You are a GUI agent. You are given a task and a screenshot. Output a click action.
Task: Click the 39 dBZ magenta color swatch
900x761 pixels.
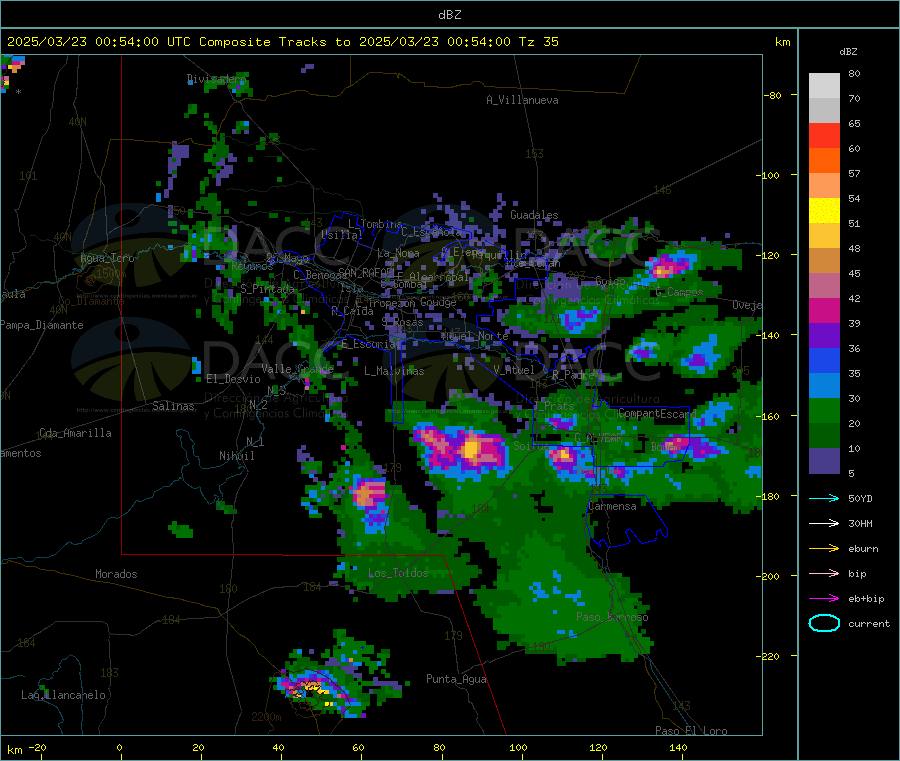tap(824, 310)
